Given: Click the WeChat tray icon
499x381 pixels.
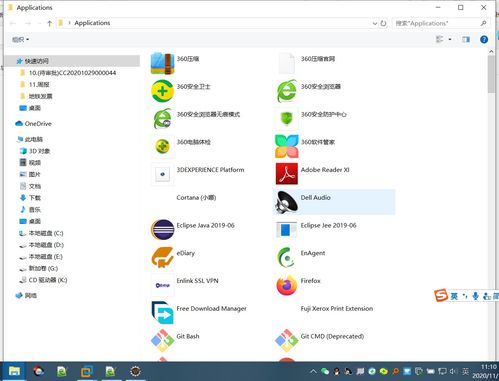Looking at the screenshot, I should coord(325,371).
